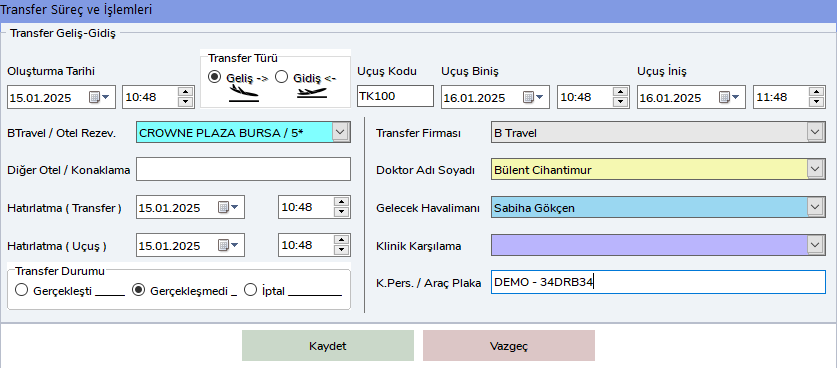Click the Vazgeç button

pos(509,346)
